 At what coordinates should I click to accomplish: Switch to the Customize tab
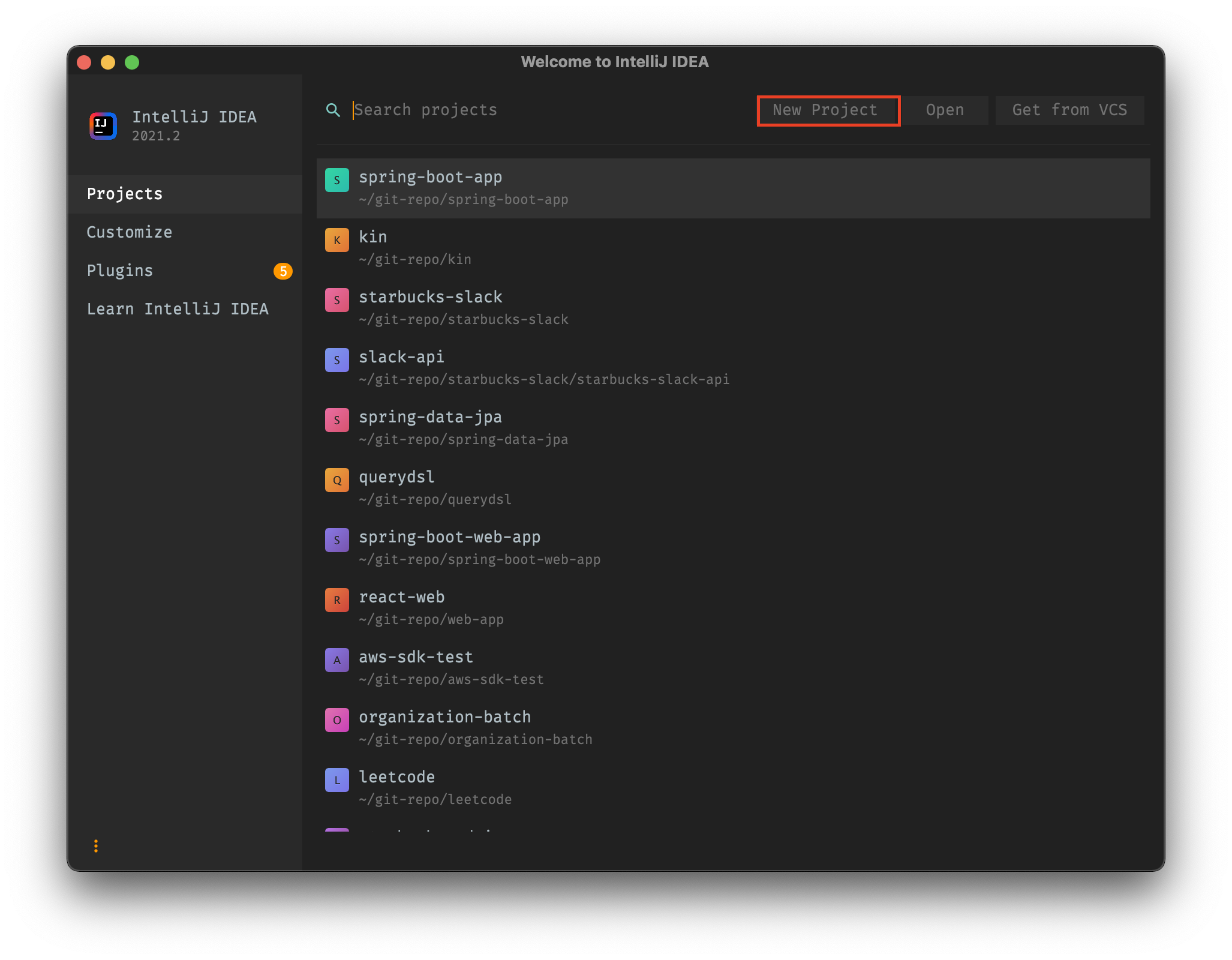(130, 232)
